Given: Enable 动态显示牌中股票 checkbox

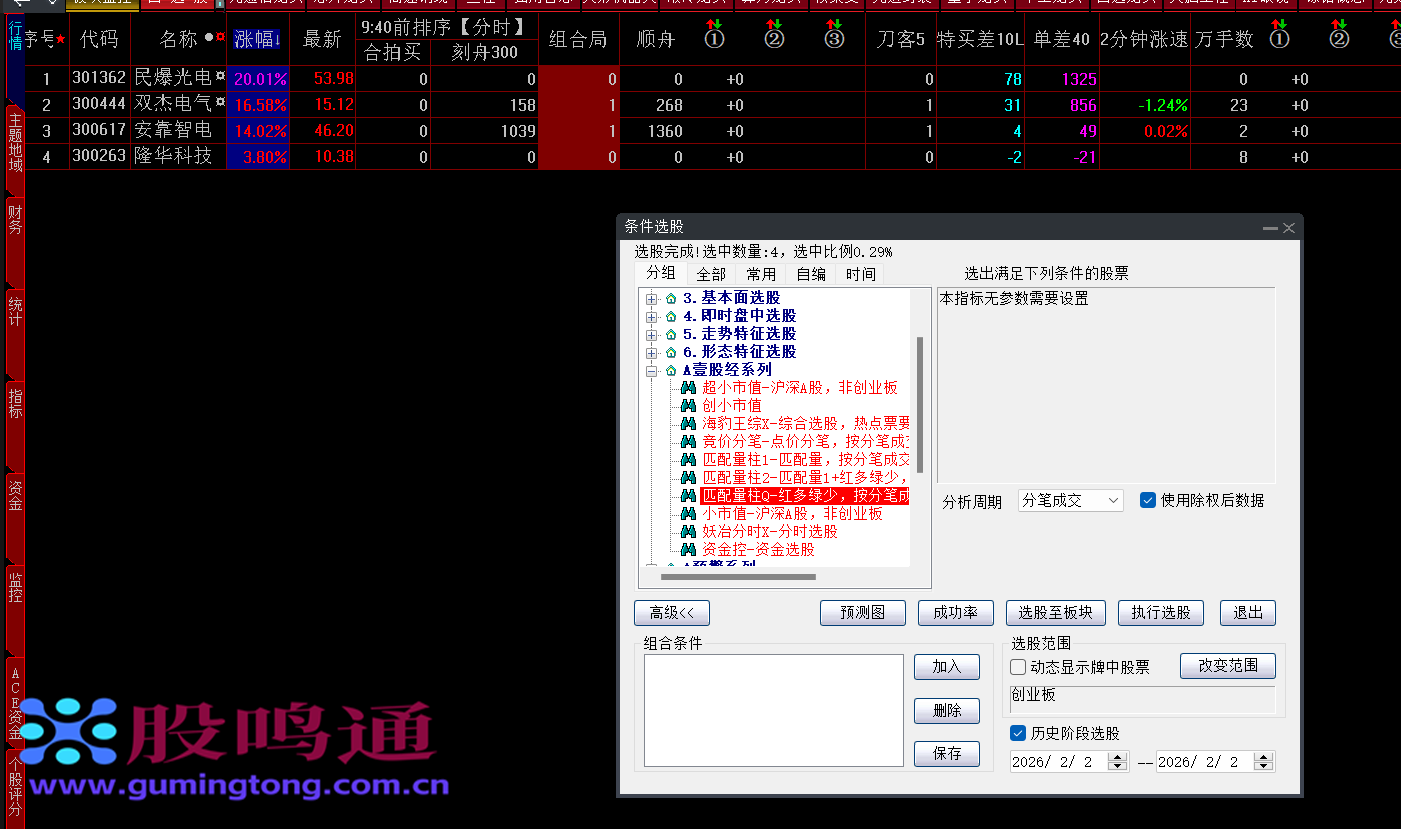Looking at the screenshot, I should pos(1018,666).
